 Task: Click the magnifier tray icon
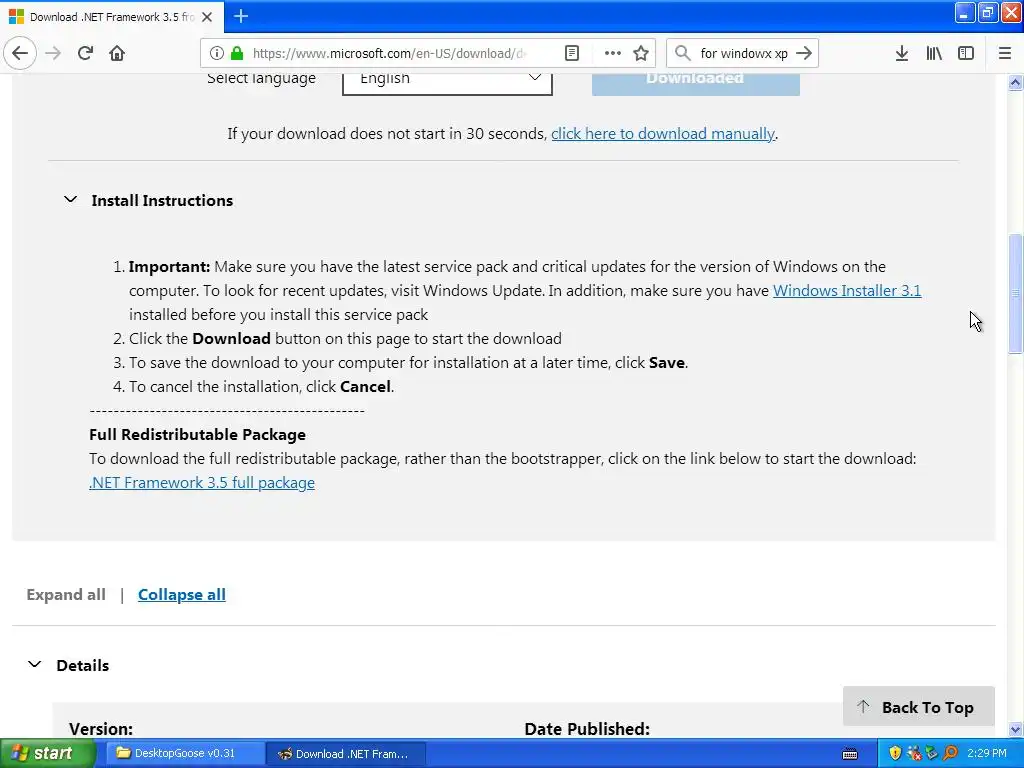(950, 754)
